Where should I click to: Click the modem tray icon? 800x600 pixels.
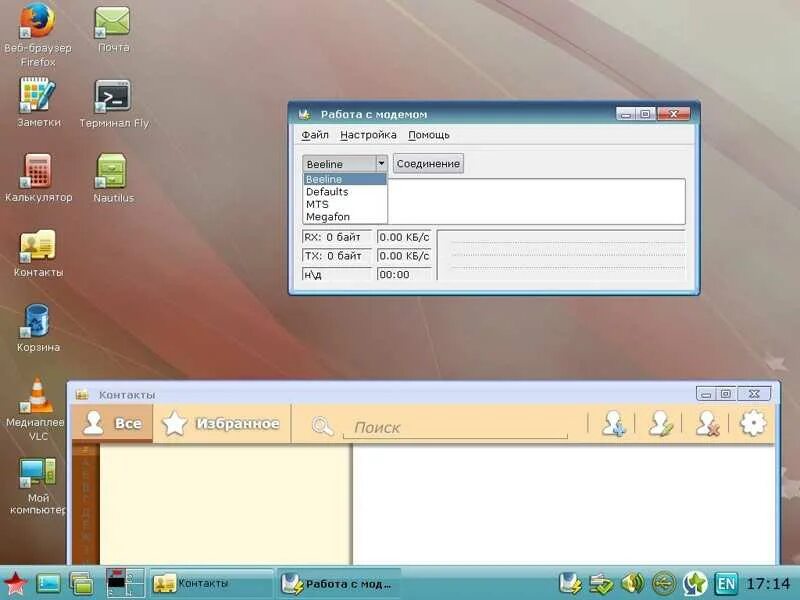point(570,584)
